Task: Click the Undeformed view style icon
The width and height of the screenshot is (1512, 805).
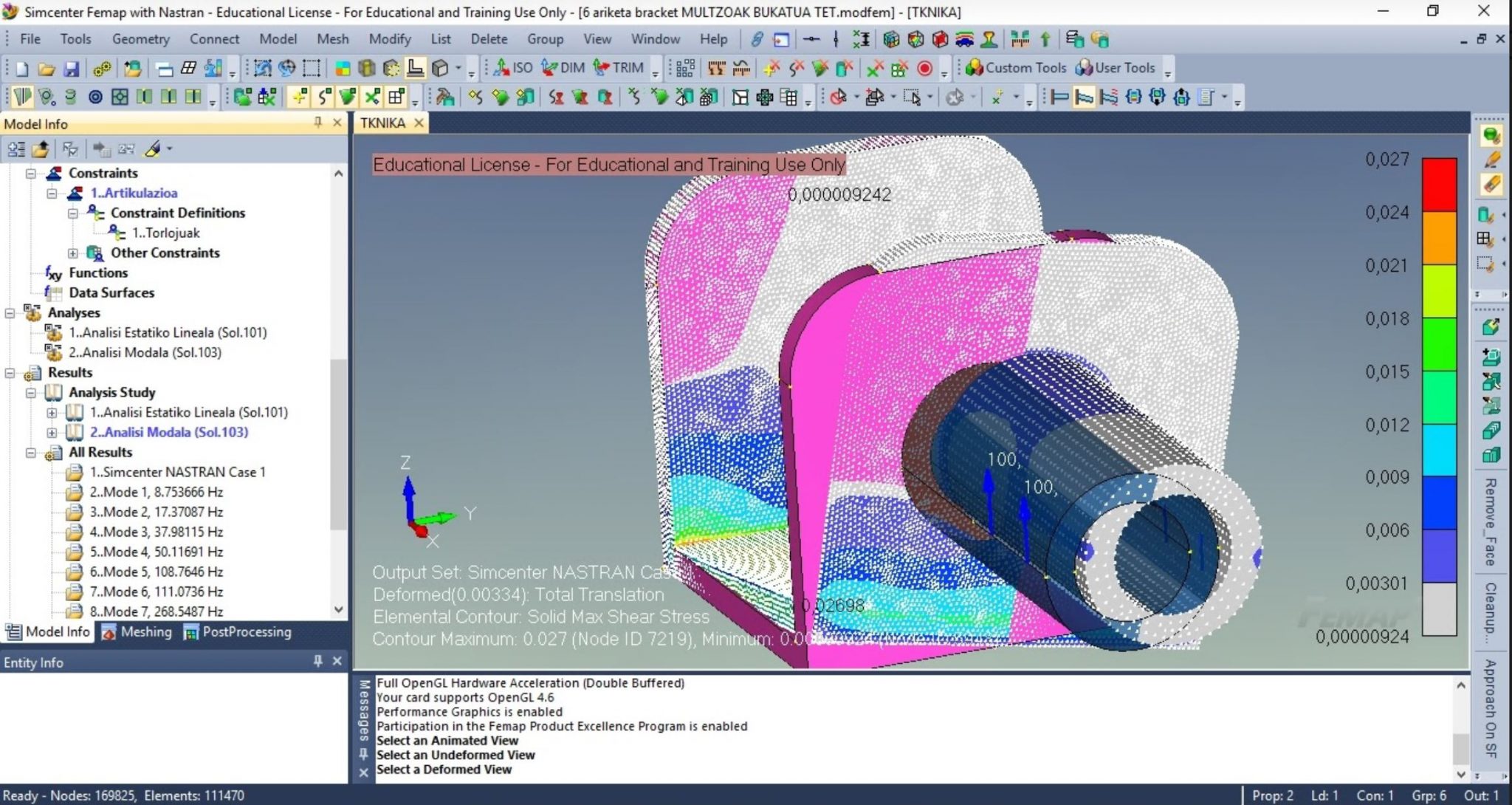Action: [1059, 97]
